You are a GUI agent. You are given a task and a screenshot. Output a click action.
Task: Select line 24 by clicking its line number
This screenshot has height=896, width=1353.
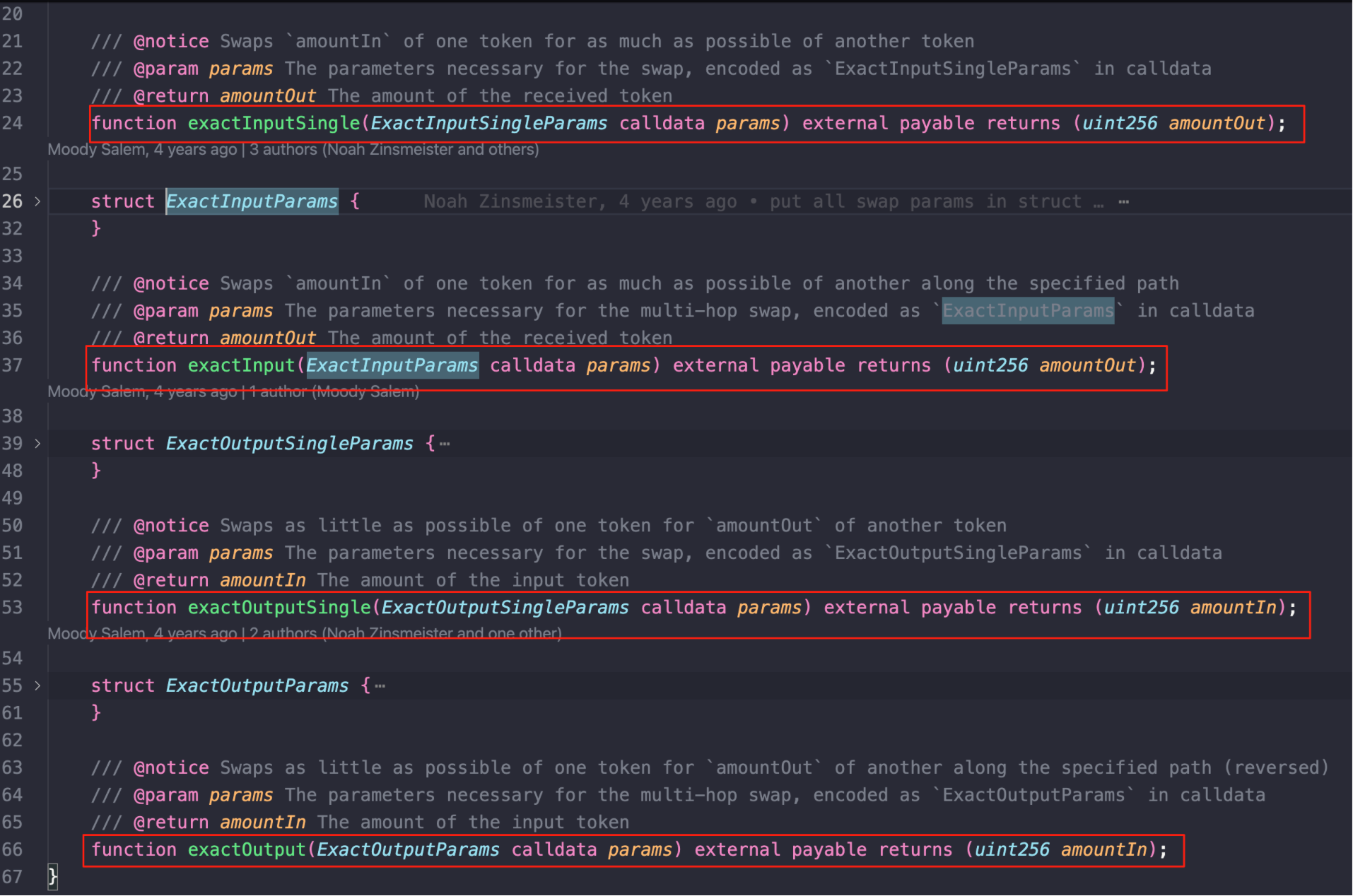click(x=12, y=124)
